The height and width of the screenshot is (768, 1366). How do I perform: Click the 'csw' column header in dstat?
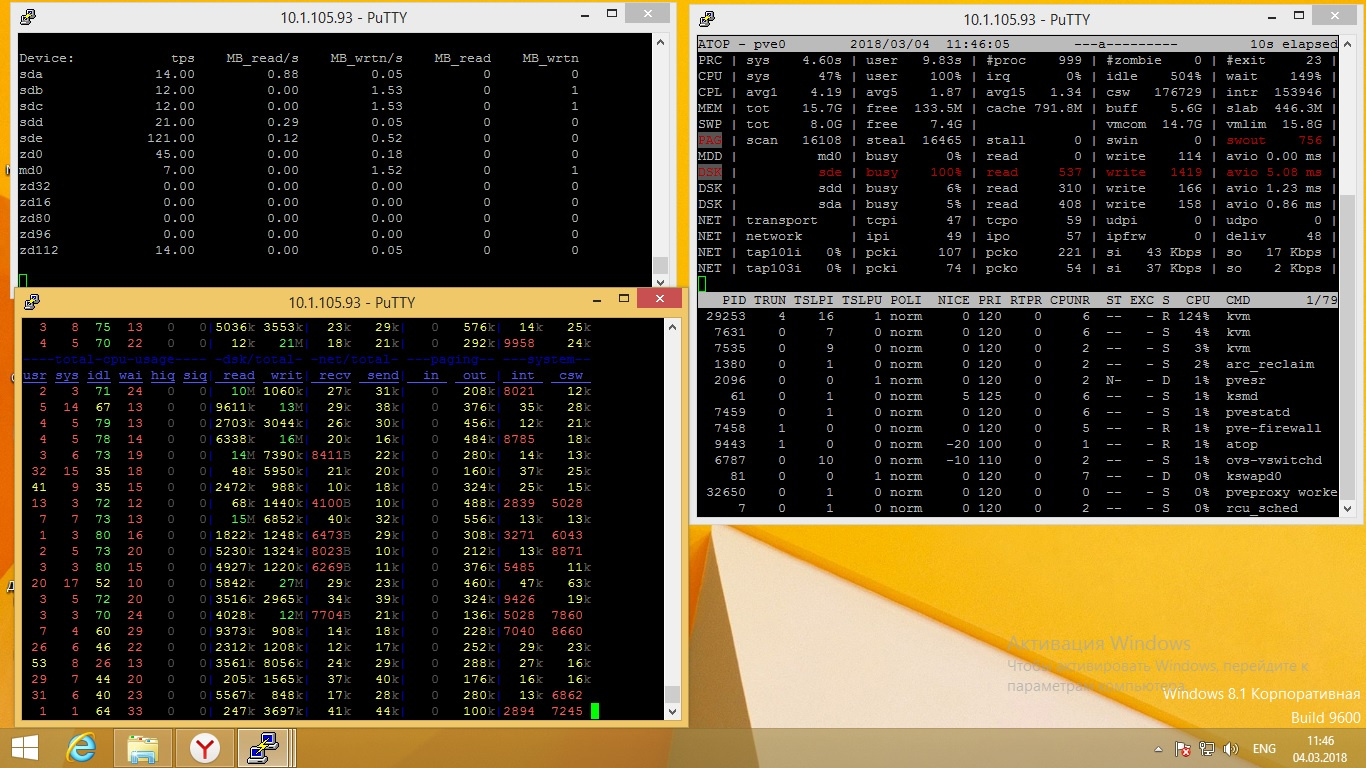pos(571,376)
